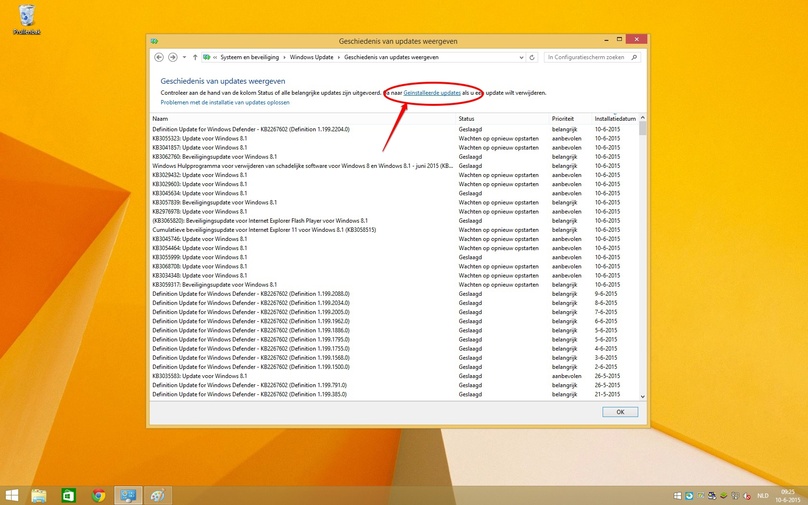Select 'KB3054464: Update voor Windows 8.1' row

coord(394,248)
